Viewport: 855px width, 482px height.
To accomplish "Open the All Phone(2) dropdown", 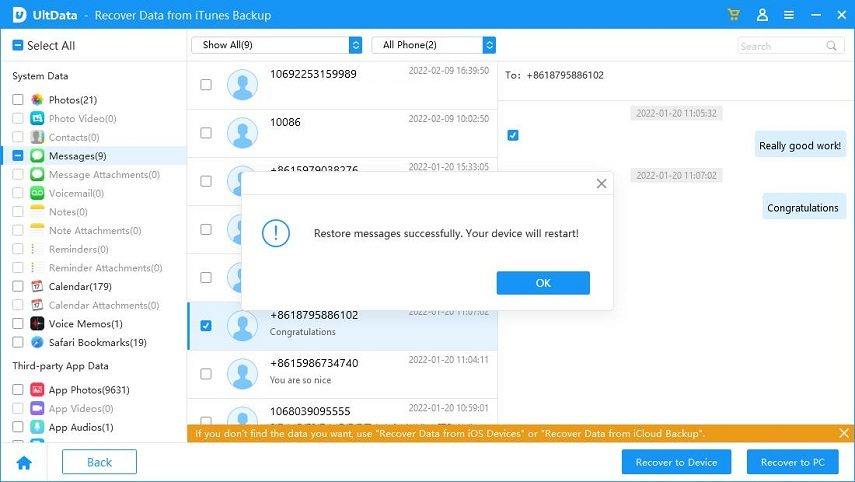I will pyautogui.click(x=433, y=45).
